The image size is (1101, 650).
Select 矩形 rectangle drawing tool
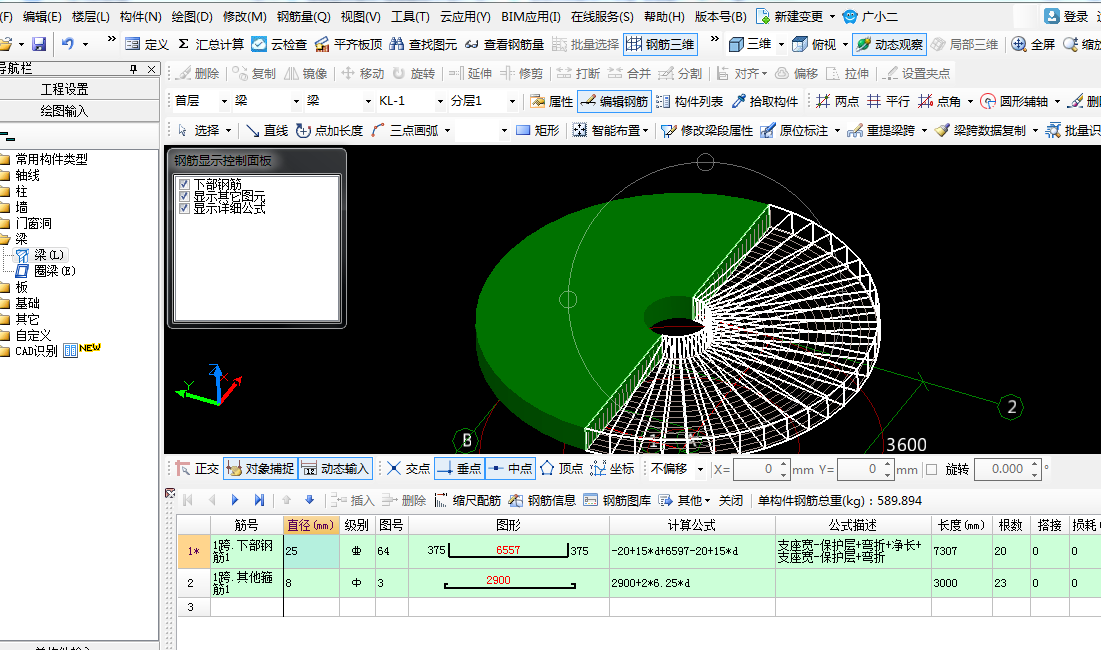point(538,131)
